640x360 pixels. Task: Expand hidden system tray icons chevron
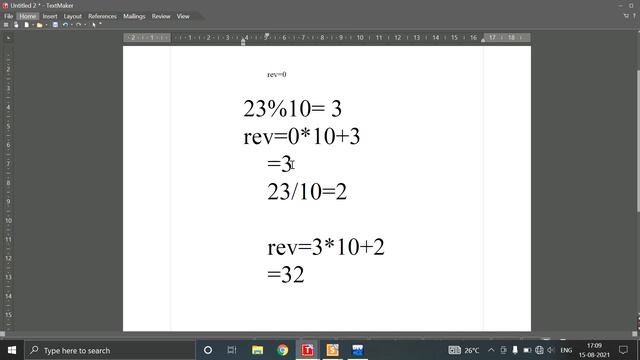pyautogui.click(x=491, y=350)
